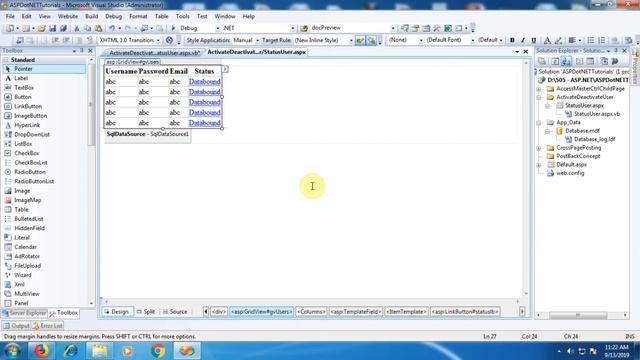Save the current file with the Save icon
The height and width of the screenshot is (360, 640).
coord(52,28)
